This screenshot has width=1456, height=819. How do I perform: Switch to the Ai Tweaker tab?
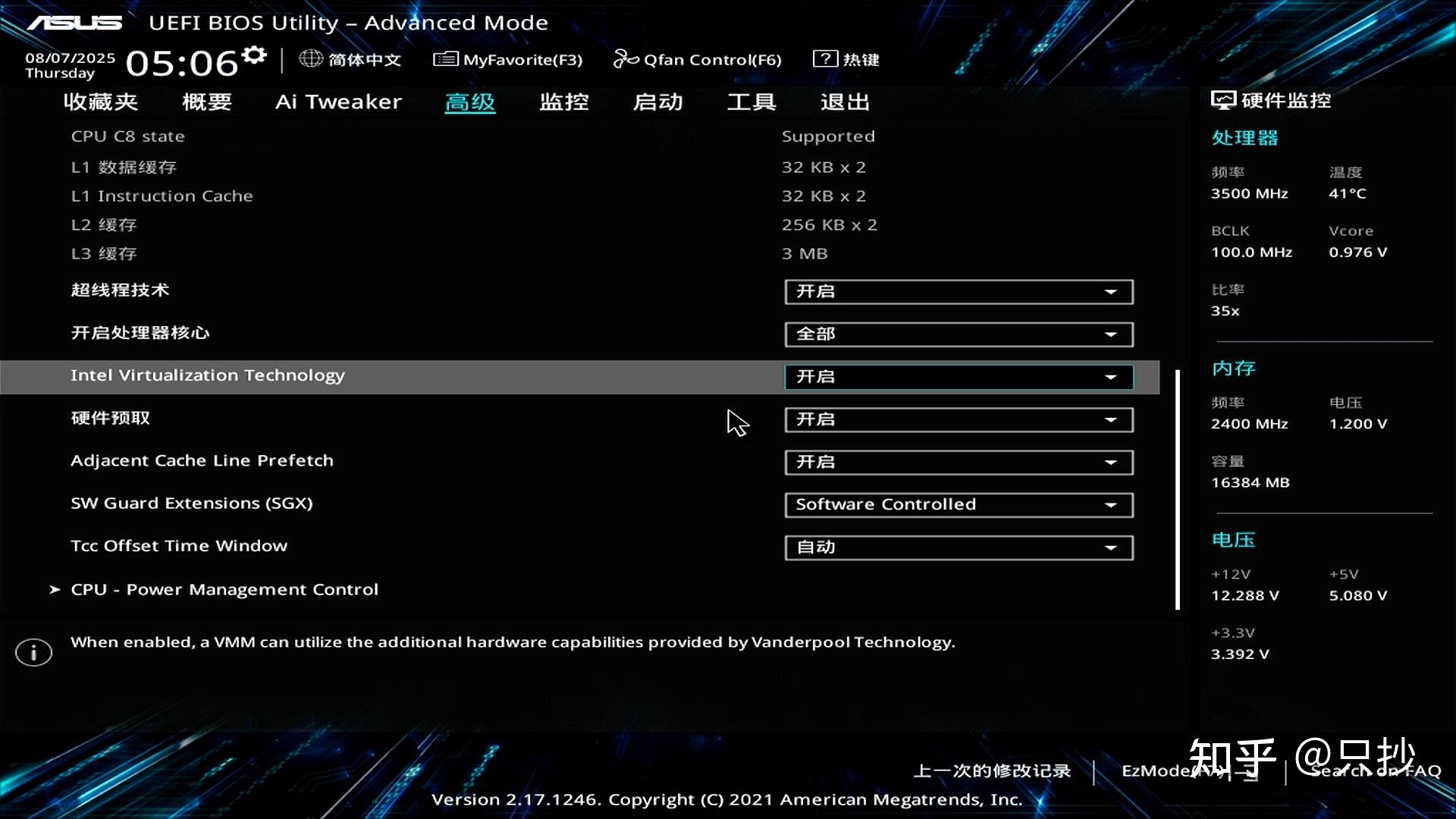[338, 102]
